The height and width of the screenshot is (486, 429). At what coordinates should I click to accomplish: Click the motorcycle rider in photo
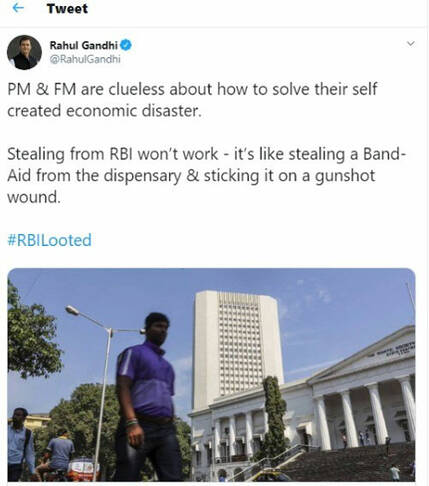(x=58, y=454)
